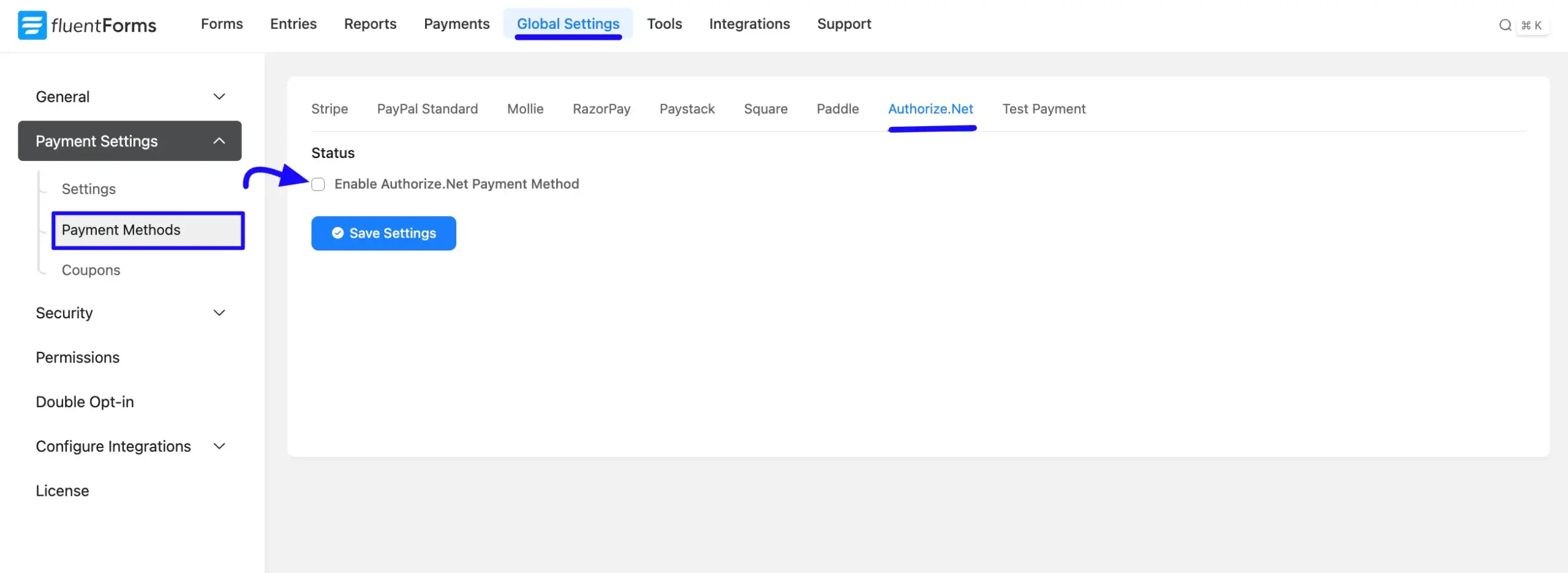Screen dimensions: 1568x573
Task: Open the License settings page
Action: coord(62,490)
